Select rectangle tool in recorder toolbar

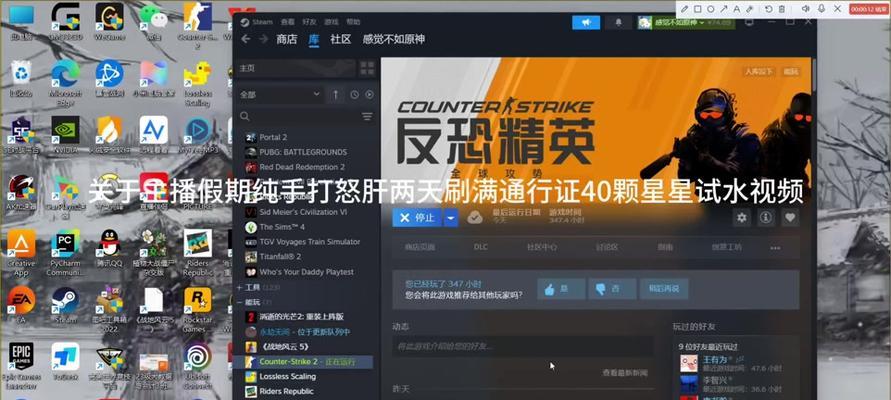pyautogui.click(x=697, y=9)
